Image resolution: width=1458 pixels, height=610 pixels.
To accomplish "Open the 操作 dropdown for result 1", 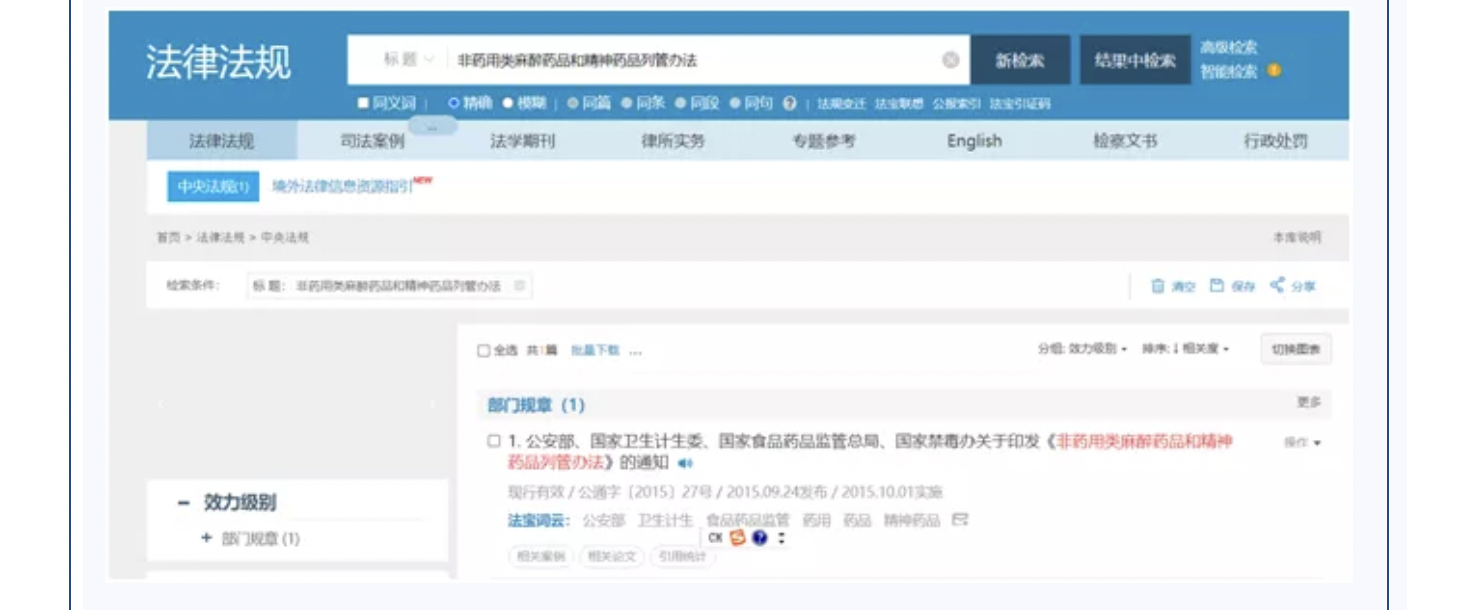I will [x=1303, y=442].
